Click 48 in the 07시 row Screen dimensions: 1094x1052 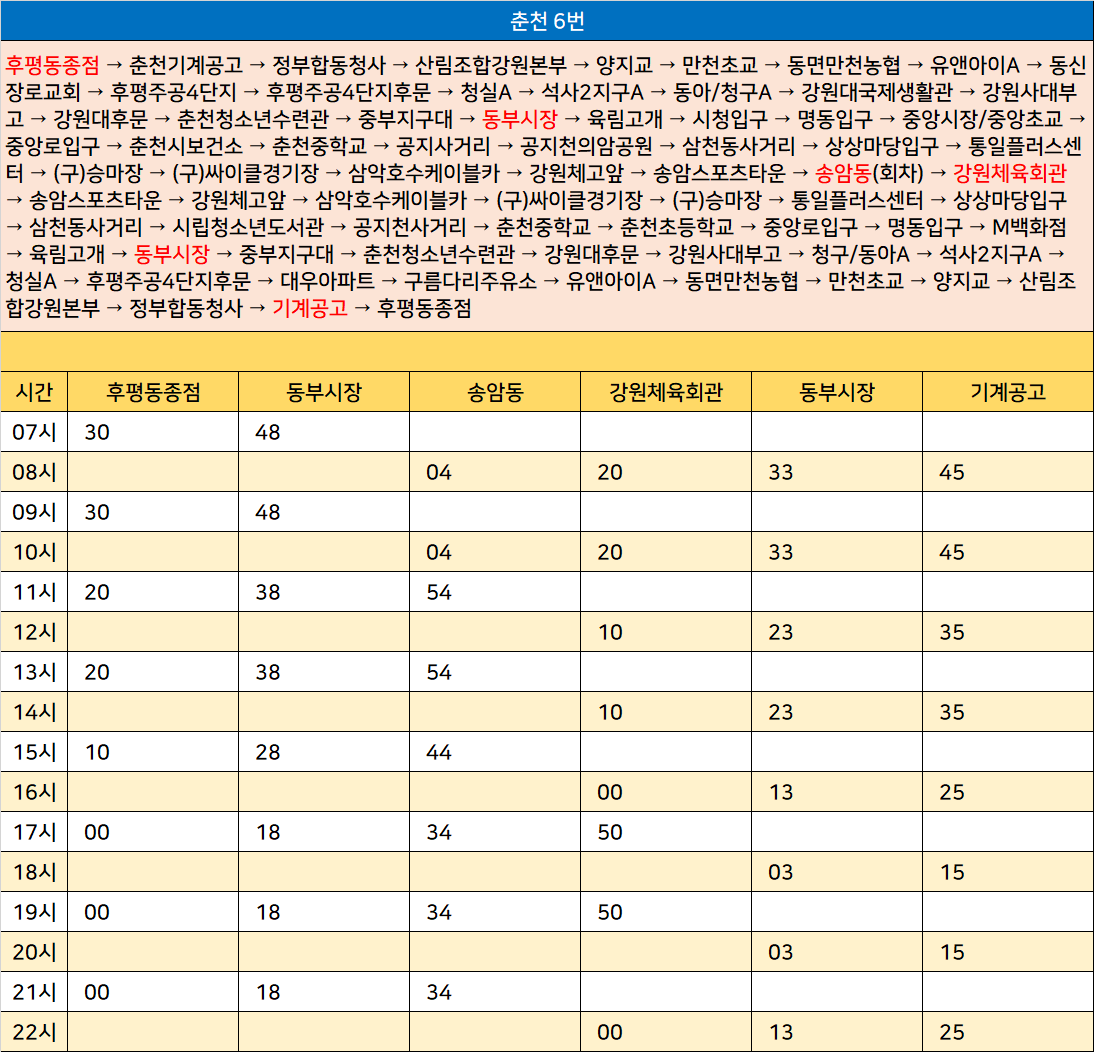click(268, 433)
